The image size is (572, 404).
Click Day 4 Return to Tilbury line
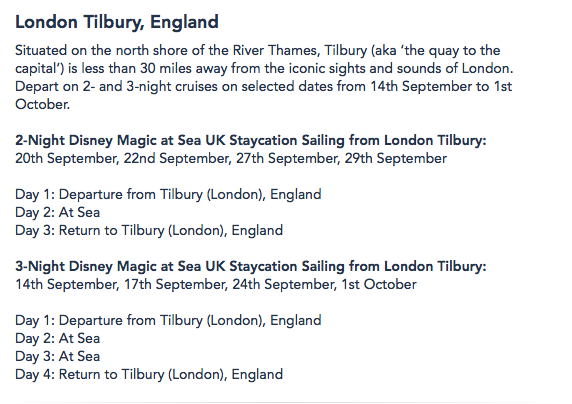pos(149,375)
